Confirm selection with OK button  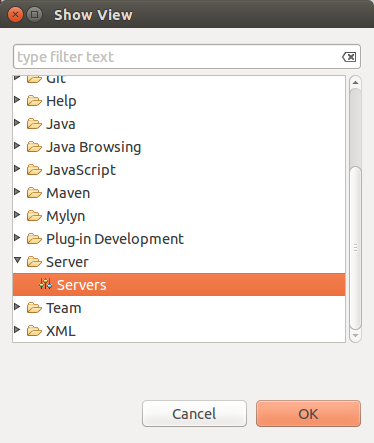tap(308, 414)
